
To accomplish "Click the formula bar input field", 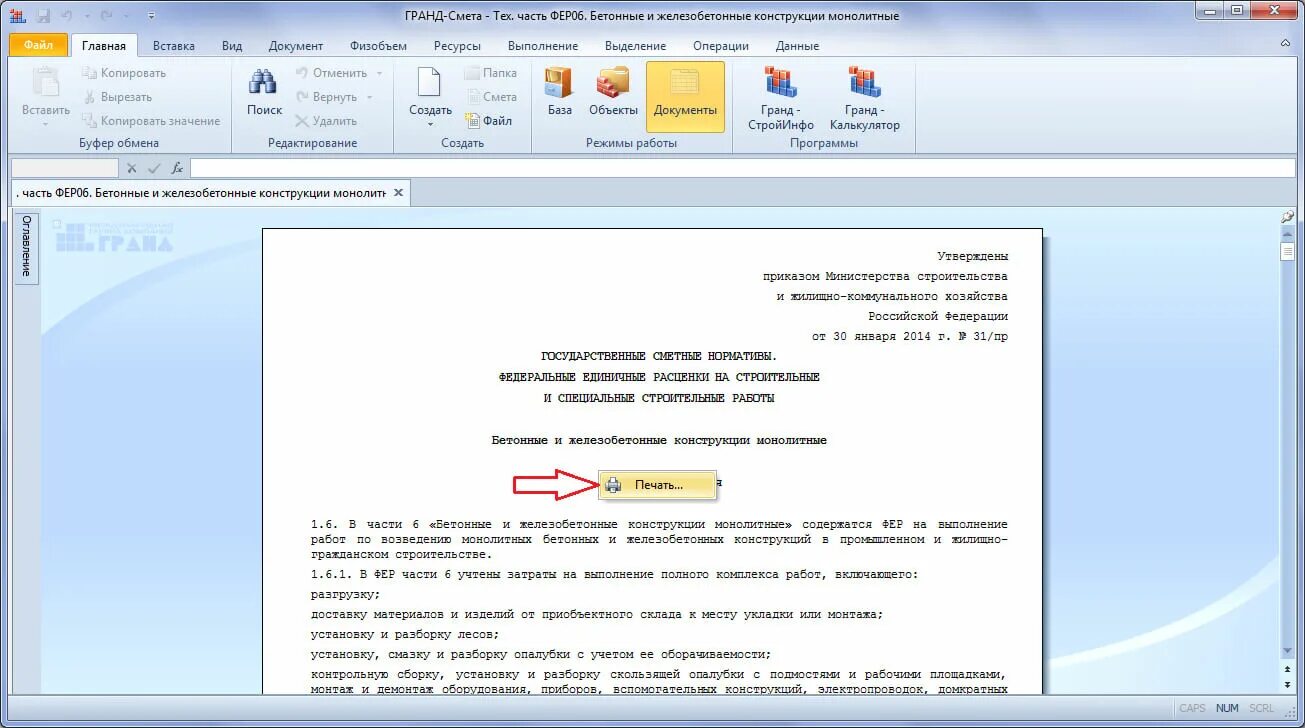I will coord(743,168).
